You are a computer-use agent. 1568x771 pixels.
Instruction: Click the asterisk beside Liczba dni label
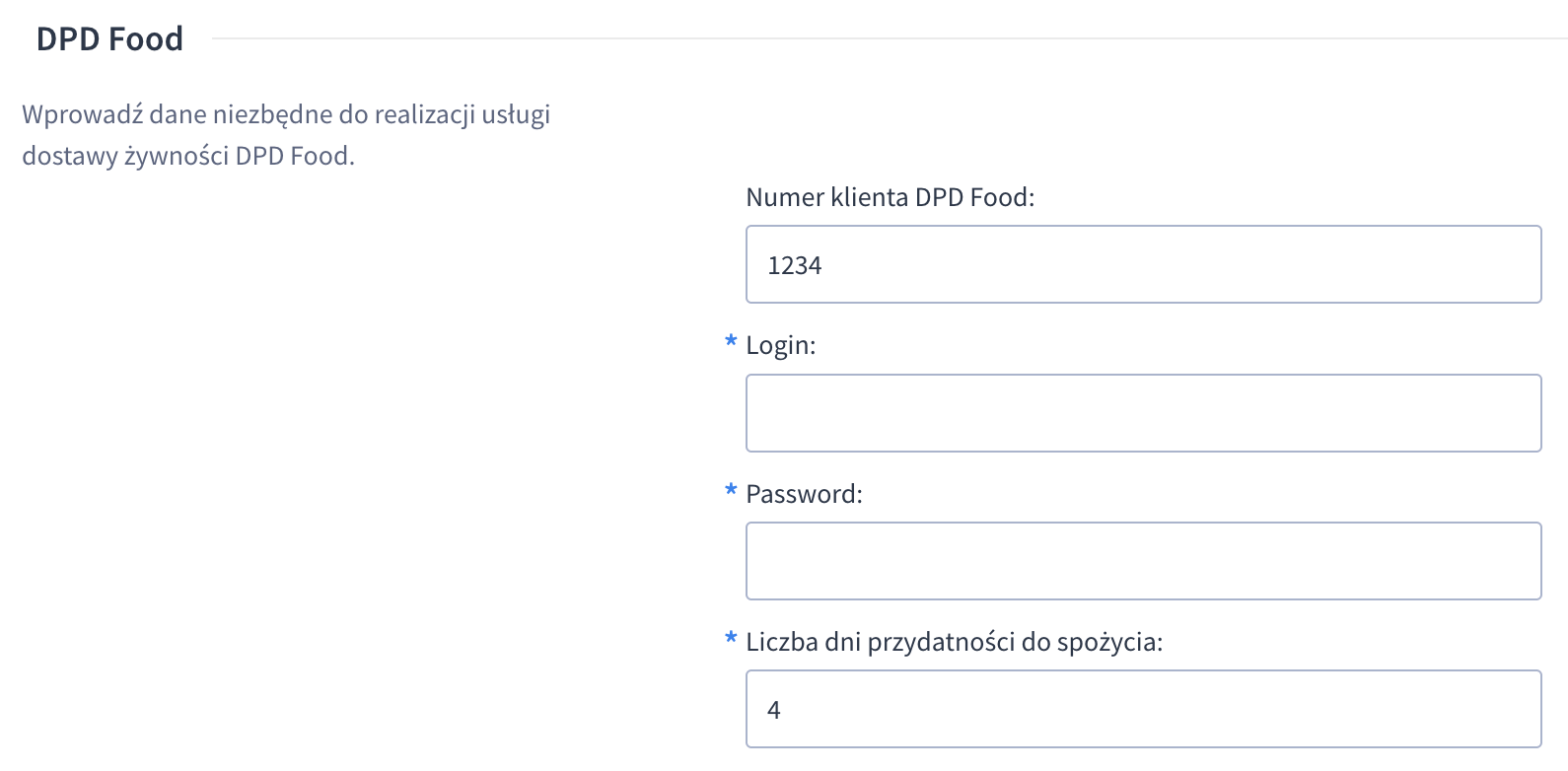pyautogui.click(x=731, y=638)
